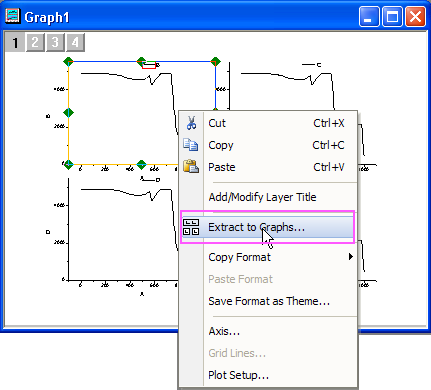Click the red legend box in layer 1
This screenshot has width=431, height=390.
tap(149, 66)
